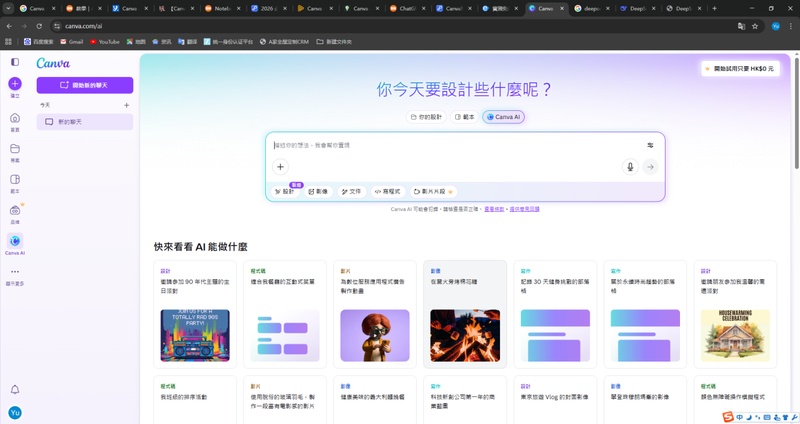Open a new browser tab
This screenshot has width=800, height=424.
click(x=714, y=8)
